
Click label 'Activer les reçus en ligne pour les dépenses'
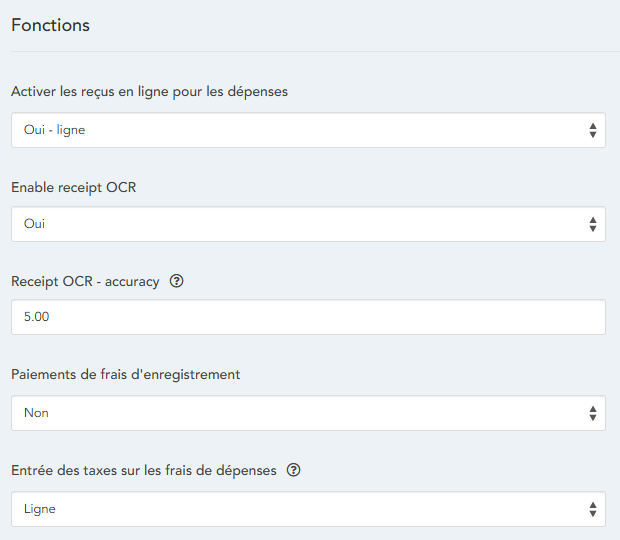click(149, 92)
